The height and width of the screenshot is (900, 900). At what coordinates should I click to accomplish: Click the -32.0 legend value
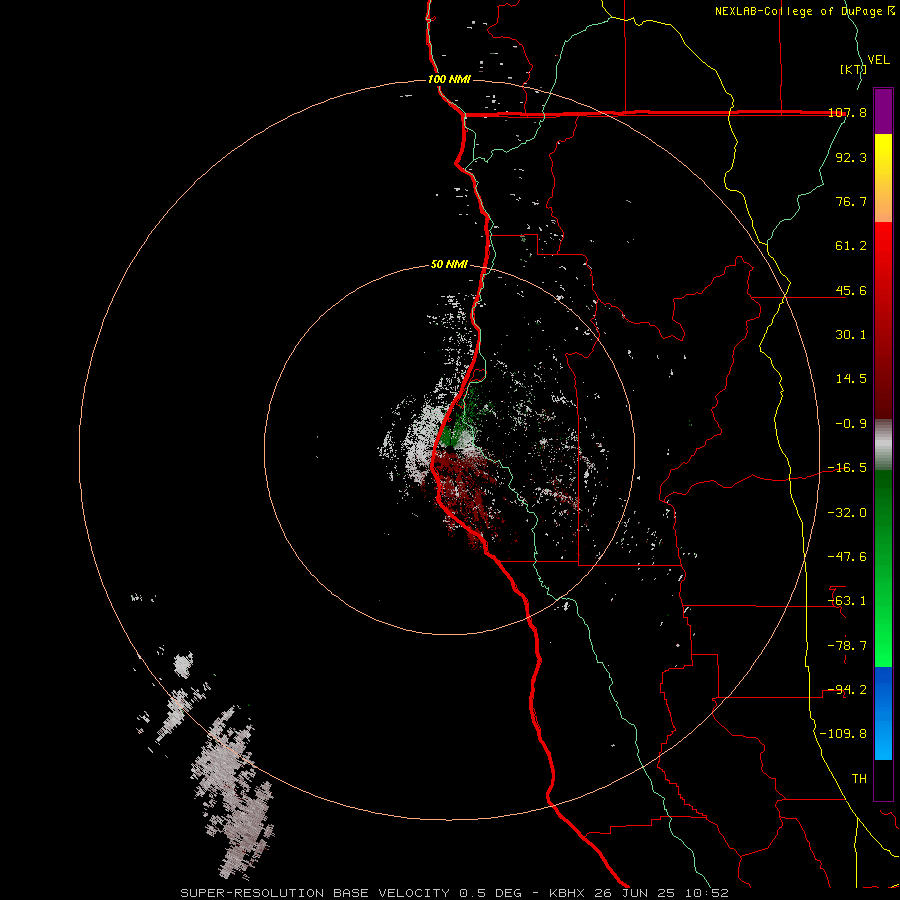pyautogui.click(x=847, y=513)
